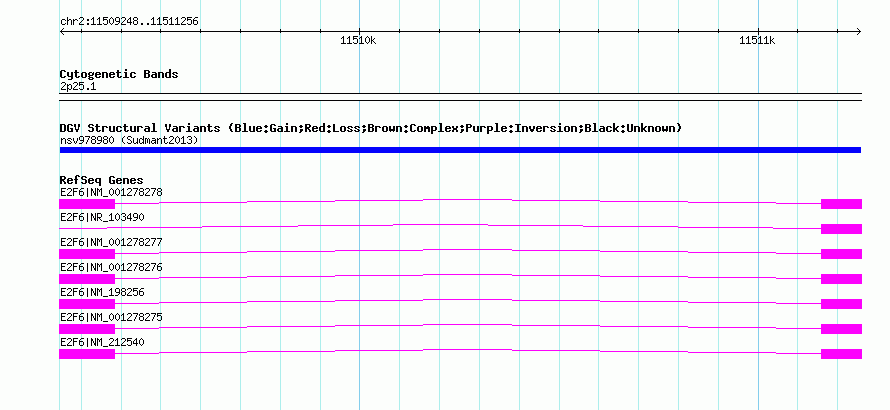Click the intron line of NM_001278278

tap(468, 199)
